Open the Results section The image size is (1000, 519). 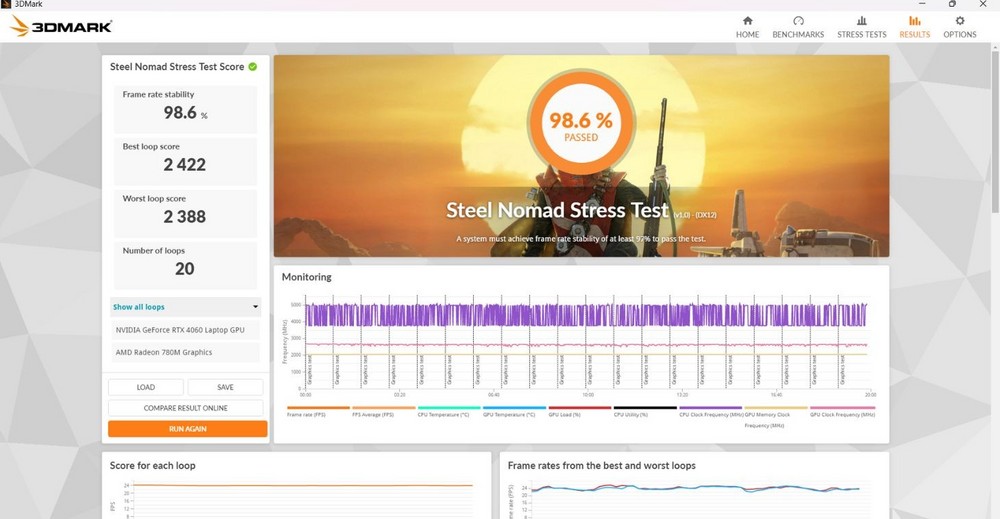pos(914,26)
